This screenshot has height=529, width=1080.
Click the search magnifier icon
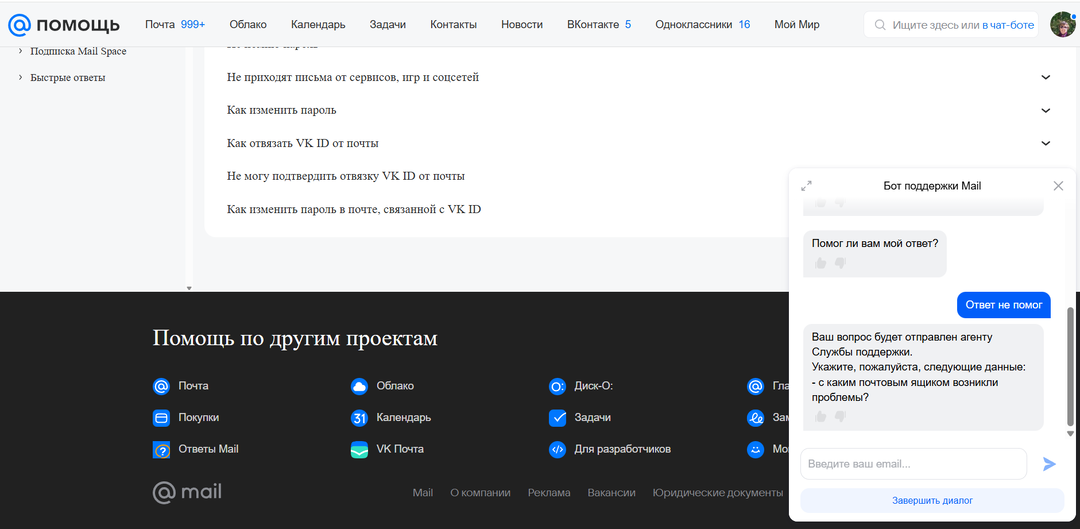coord(880,25)
